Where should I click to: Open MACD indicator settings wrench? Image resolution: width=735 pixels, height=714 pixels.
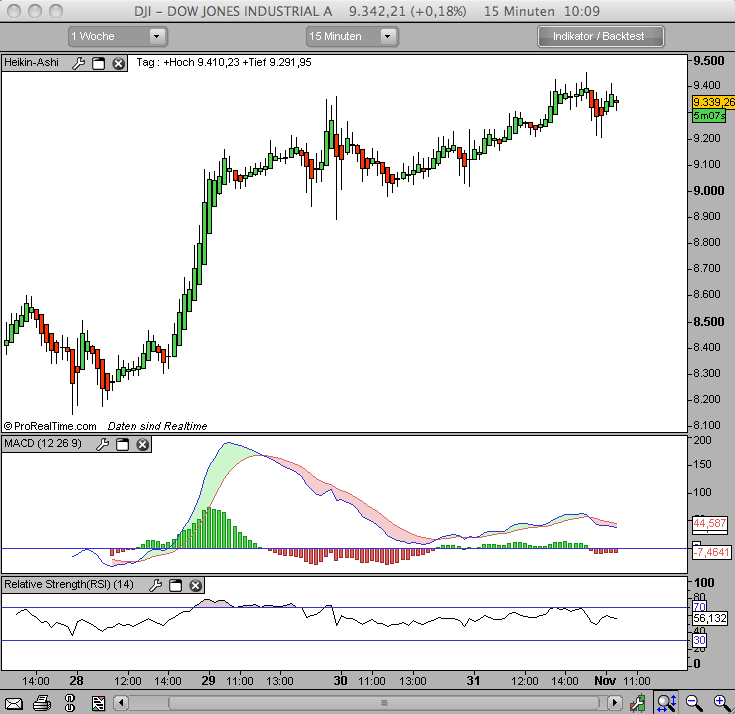pos(103,444)
